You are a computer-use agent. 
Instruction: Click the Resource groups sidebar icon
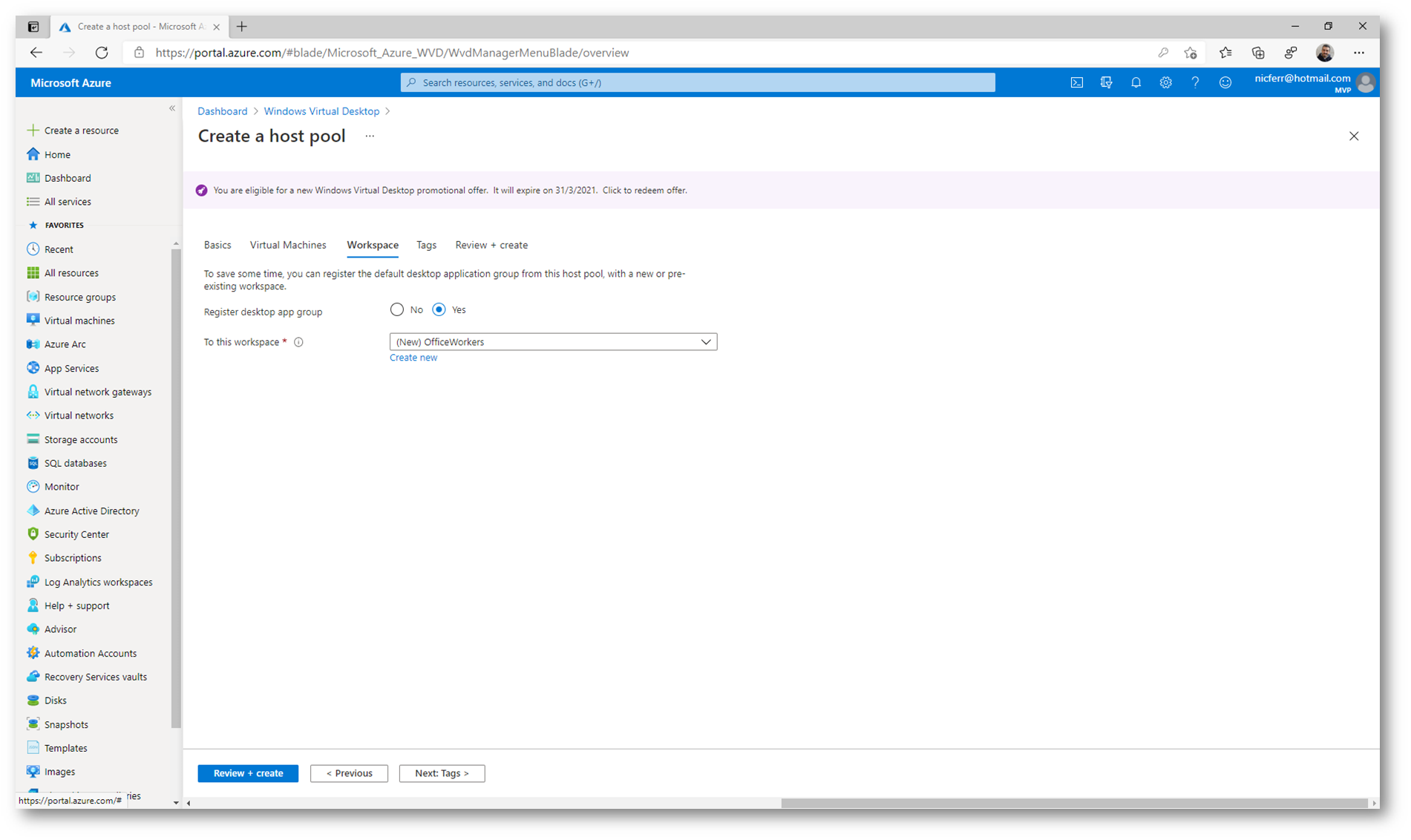pos(33,297)
